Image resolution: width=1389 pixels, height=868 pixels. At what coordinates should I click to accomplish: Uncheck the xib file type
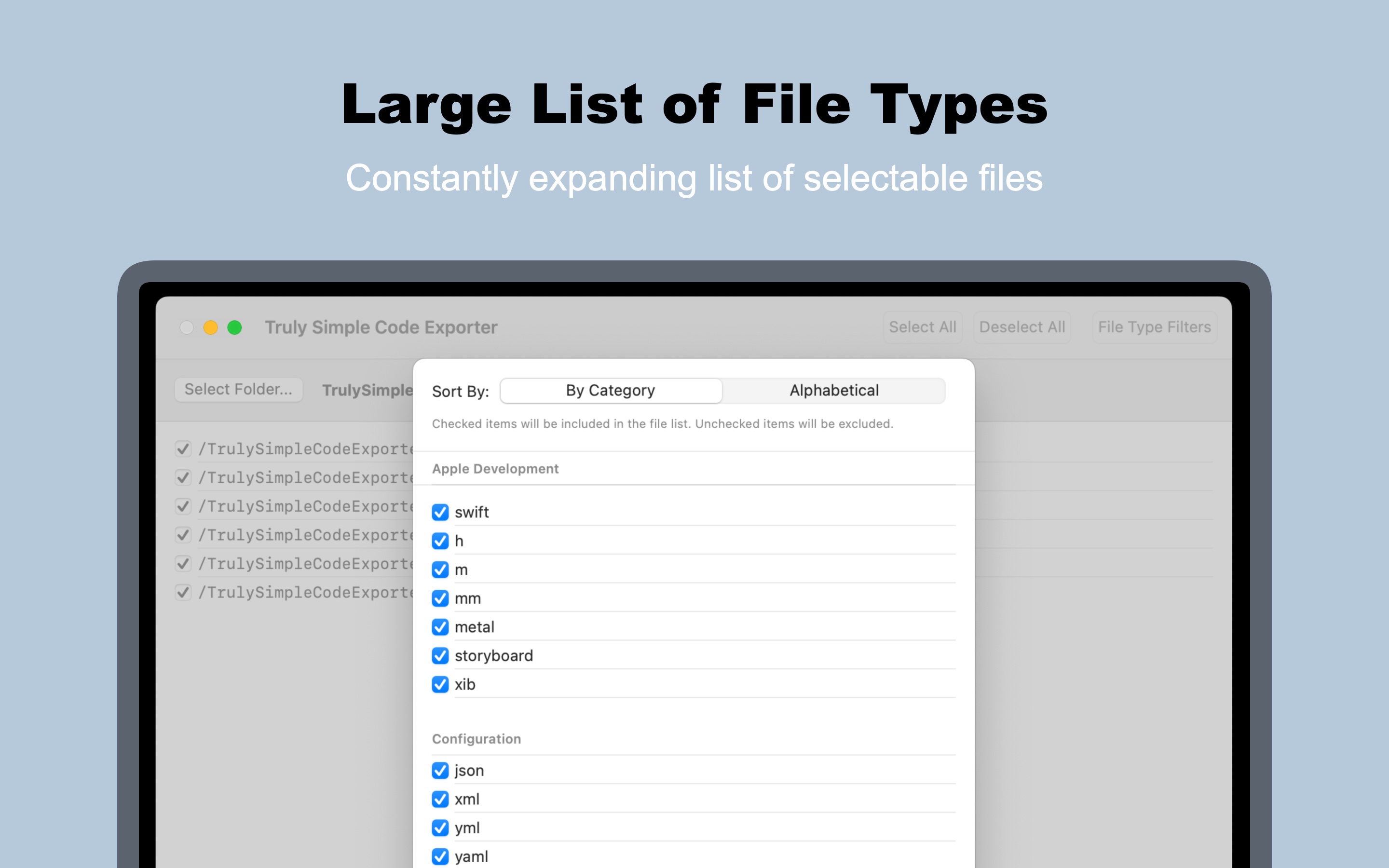440,684
